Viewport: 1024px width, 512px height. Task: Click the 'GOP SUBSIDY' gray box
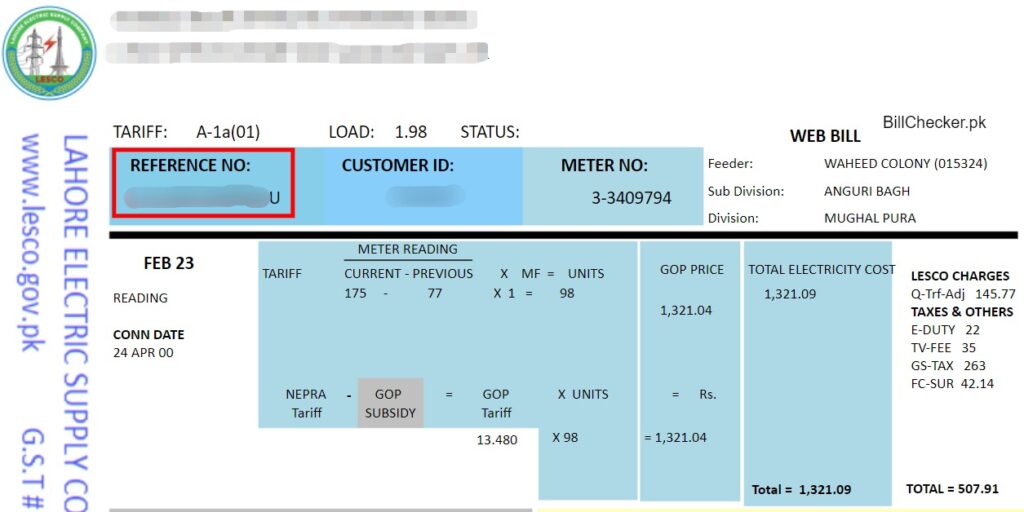(x=390, y=403)
